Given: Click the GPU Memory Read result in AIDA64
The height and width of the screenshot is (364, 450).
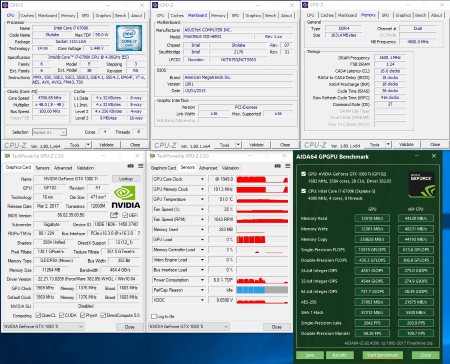Looking at the screenshot, I should [x=372, y=218].
